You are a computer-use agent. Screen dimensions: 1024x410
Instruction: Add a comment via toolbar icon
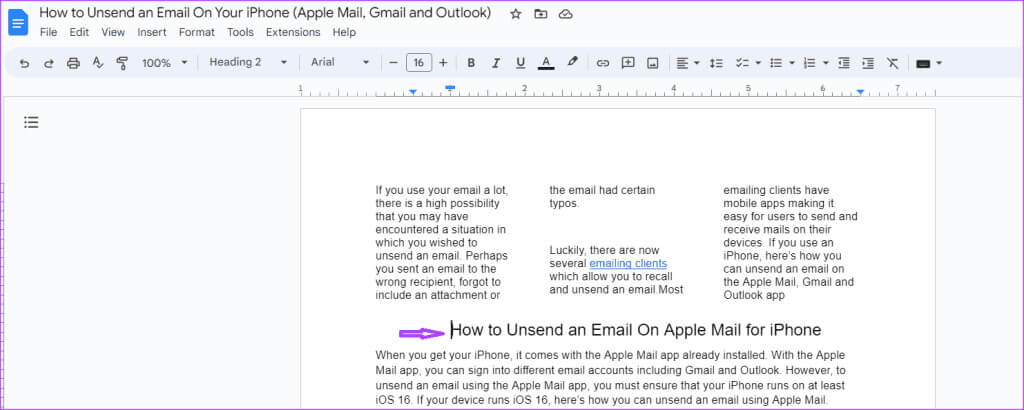(628, 63)
